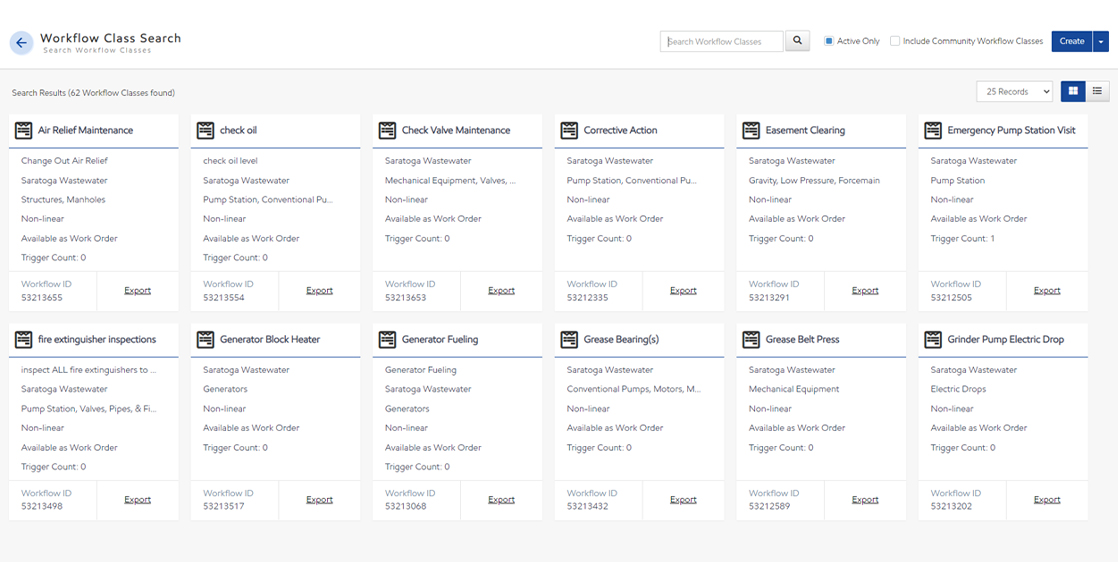This screenshot has height=562, width=1118.
Task: Click 'Structures, Manholes' on Air Relief card
Action: 63,200
